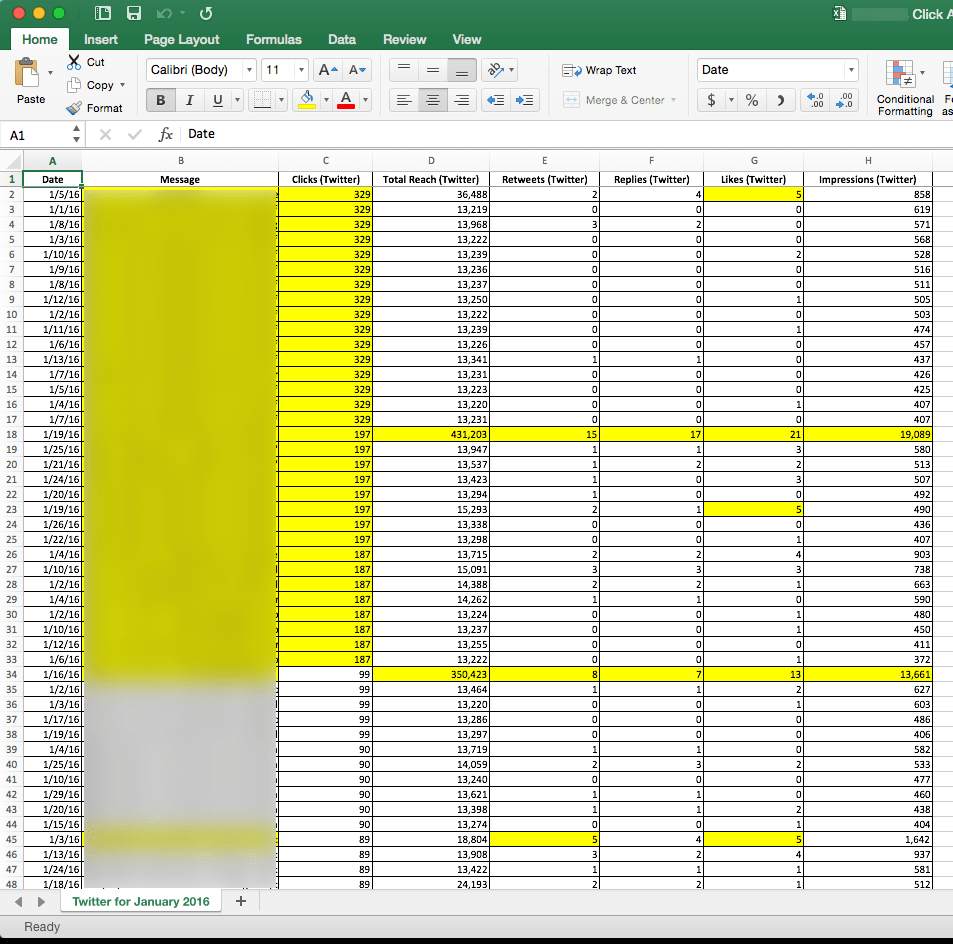
Task: Open the Date number format dropdown
Action: click(x=851, y=70)
